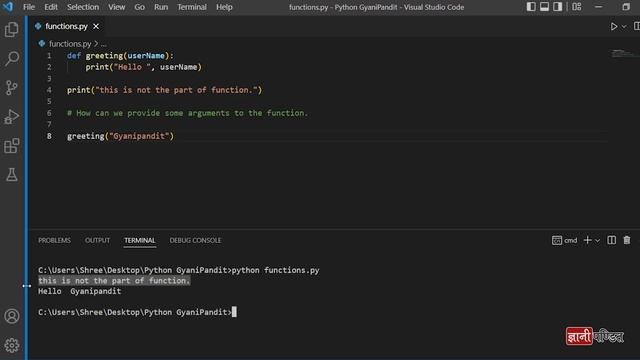Open the File menu
640x360 pixels.
point(29,7)
